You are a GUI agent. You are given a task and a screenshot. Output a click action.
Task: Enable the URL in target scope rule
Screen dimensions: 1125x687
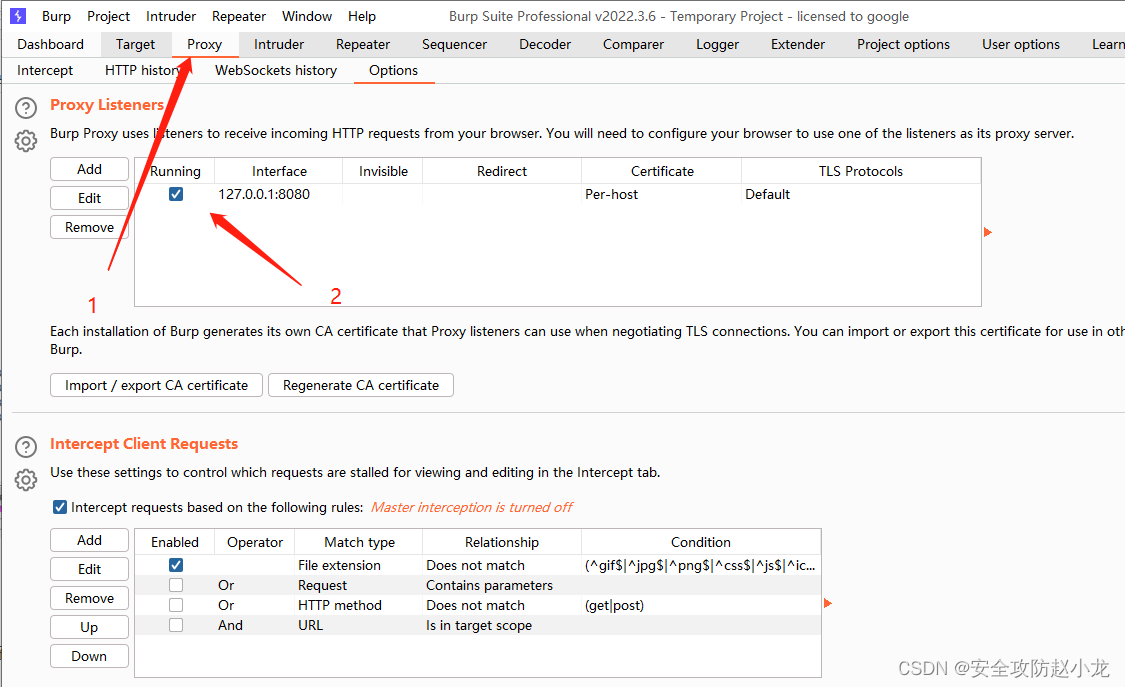coord(176,625)
